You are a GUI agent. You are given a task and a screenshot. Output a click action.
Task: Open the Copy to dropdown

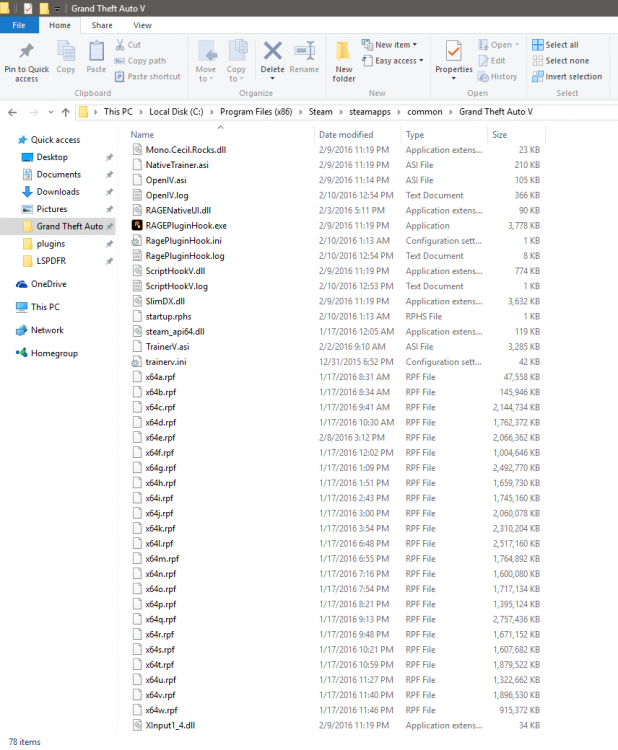236,74
